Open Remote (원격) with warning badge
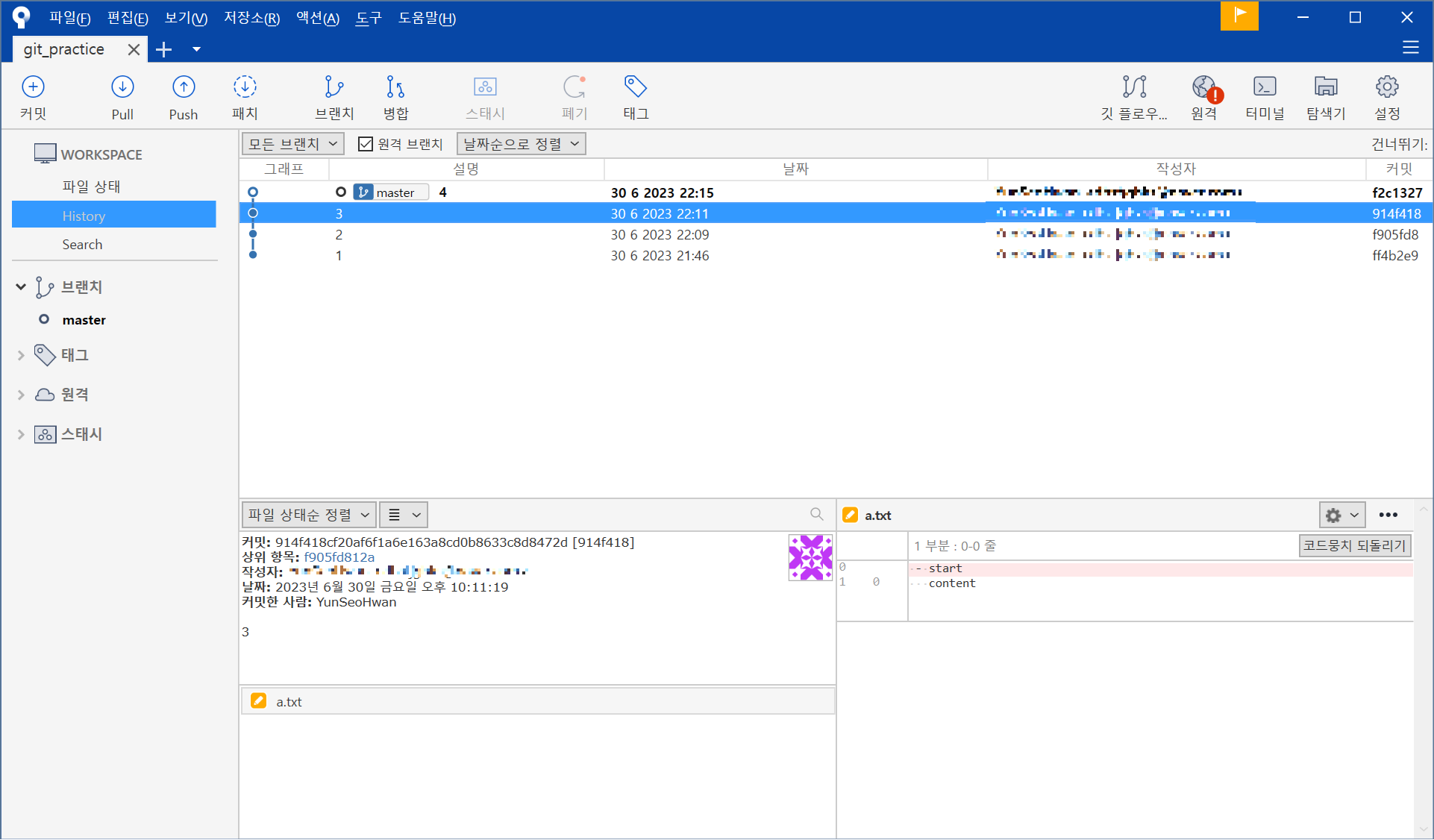 point(1204,97)
